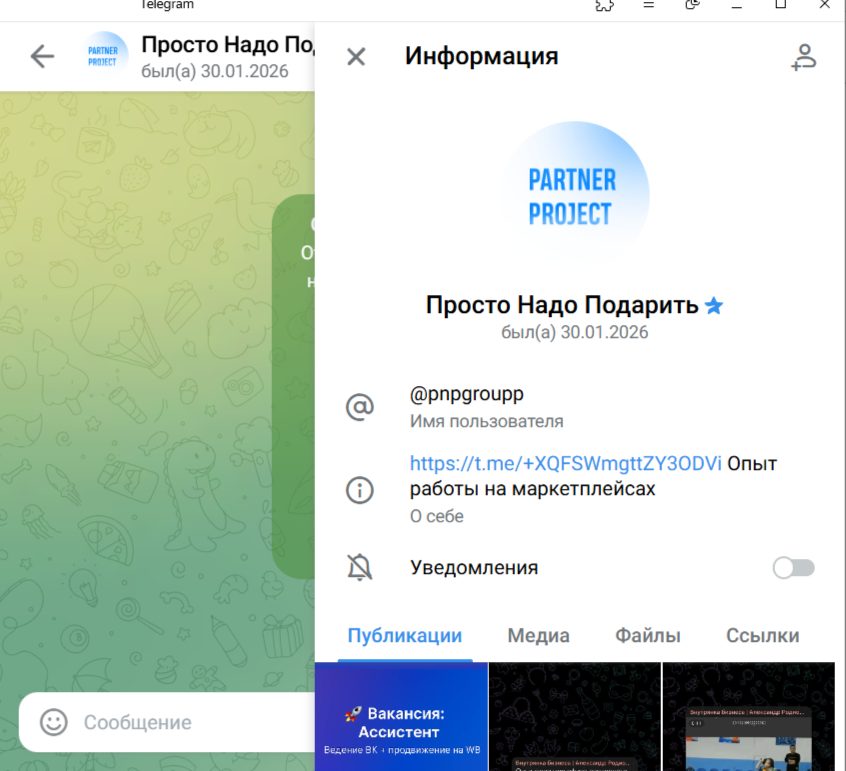
Task: Close the Информация panel with X
Action: coord(356,57)
